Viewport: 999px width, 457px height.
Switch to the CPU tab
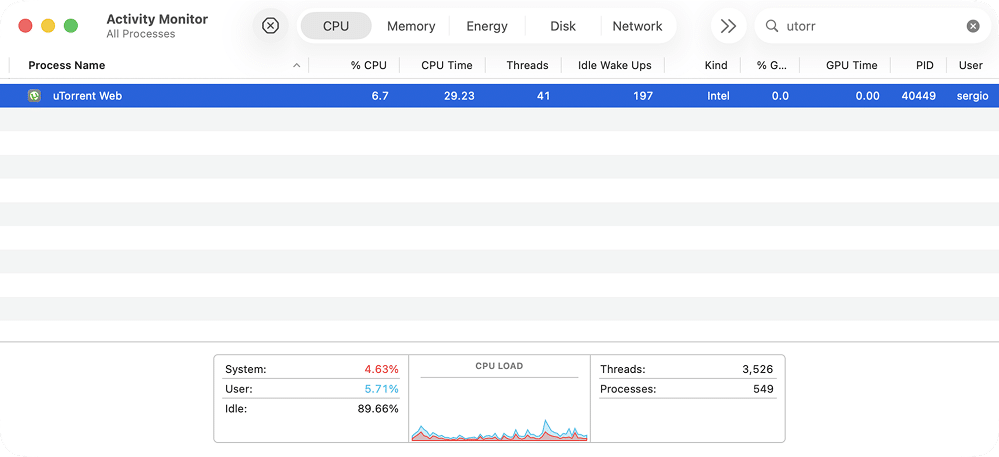pyautogui.click(x=336, y=26)
